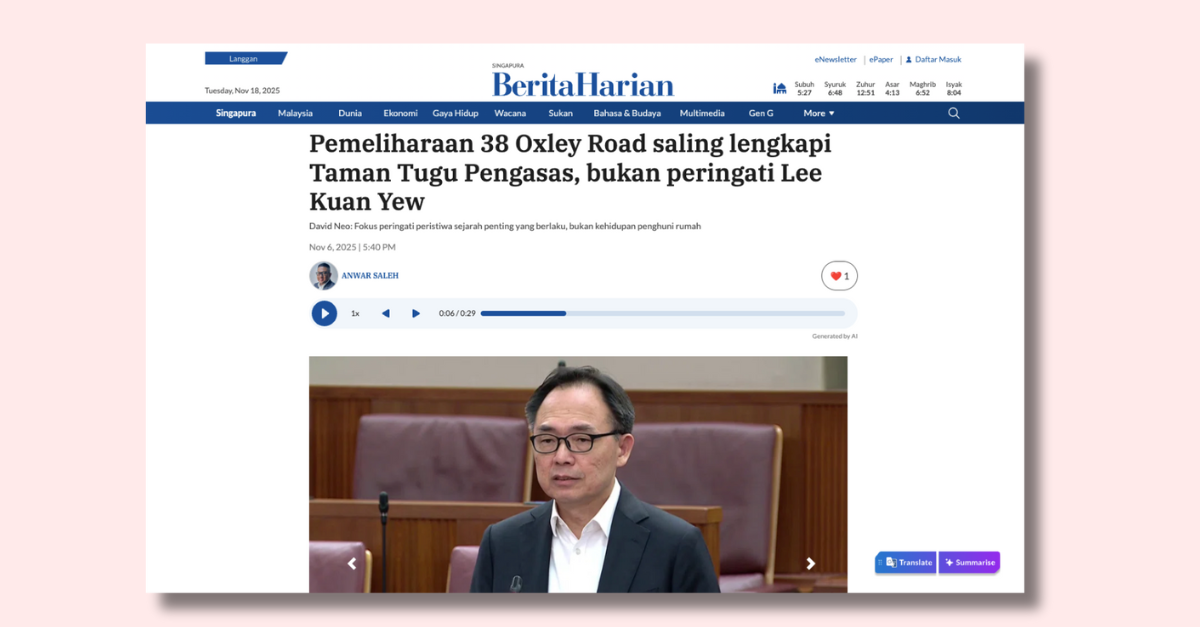Go to previous photo with left arrow

click(x=351, y=564)
